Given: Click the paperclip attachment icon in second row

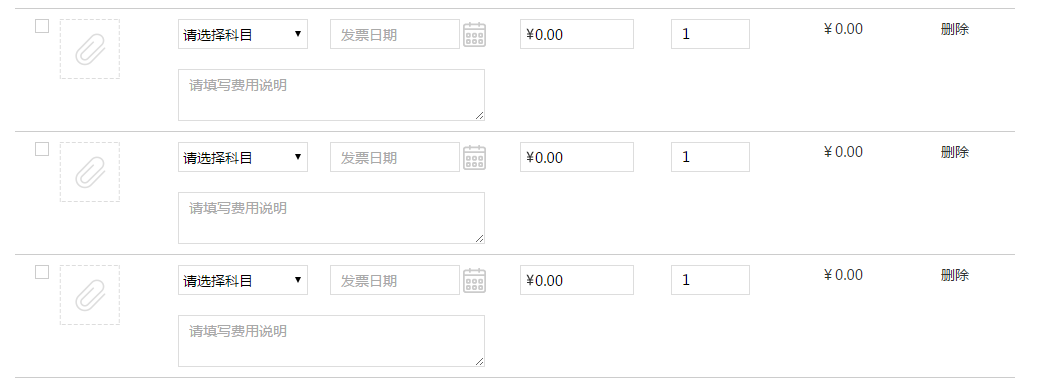Looking at the screenshot, I should pyautogui.click(x=90, y=172).
